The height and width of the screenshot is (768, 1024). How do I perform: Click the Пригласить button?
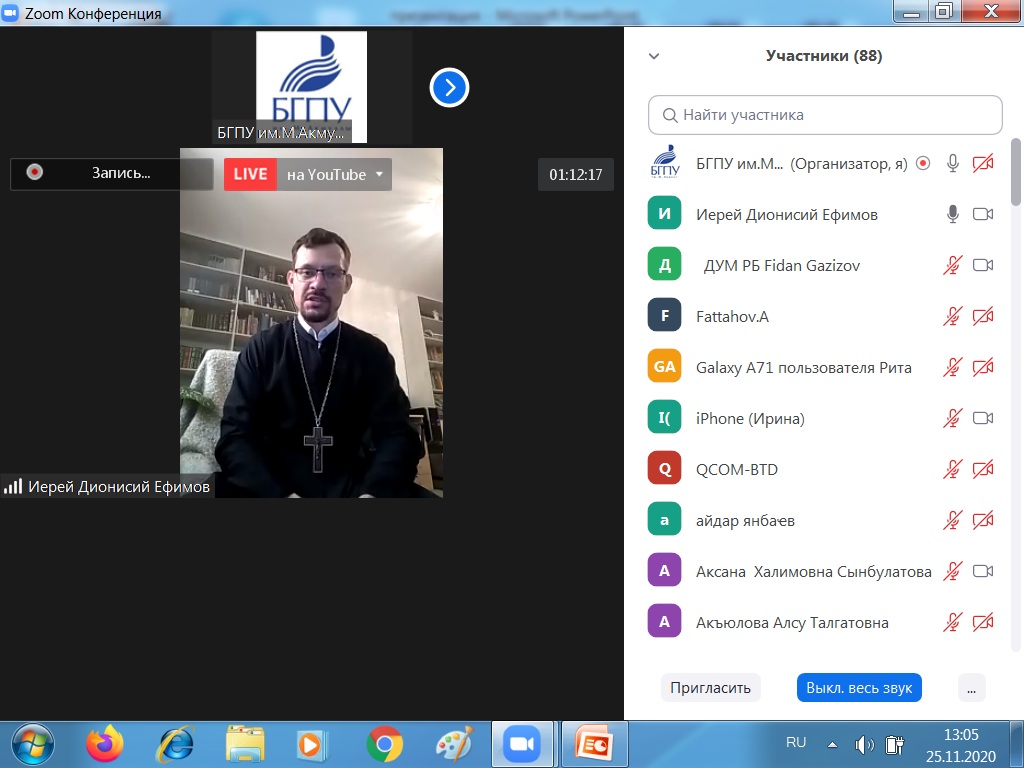(x=710, y=688)
